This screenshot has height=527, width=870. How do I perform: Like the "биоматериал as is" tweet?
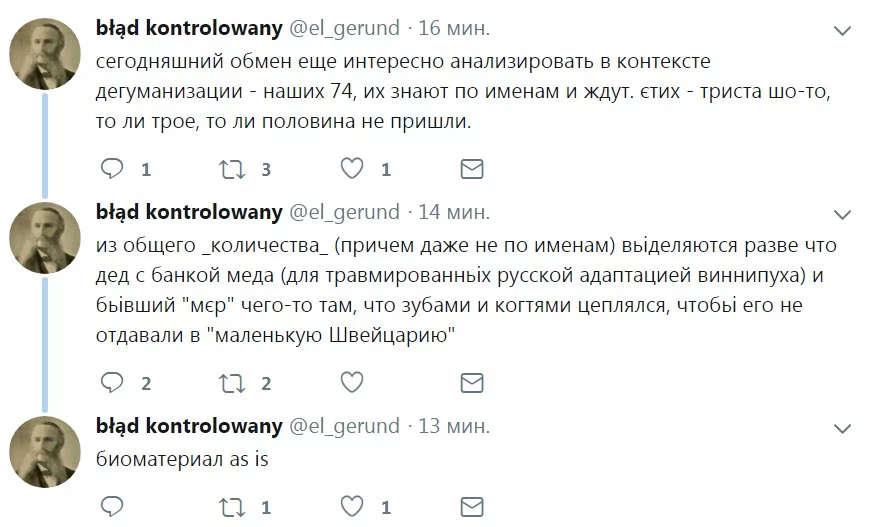pos(352,507)
